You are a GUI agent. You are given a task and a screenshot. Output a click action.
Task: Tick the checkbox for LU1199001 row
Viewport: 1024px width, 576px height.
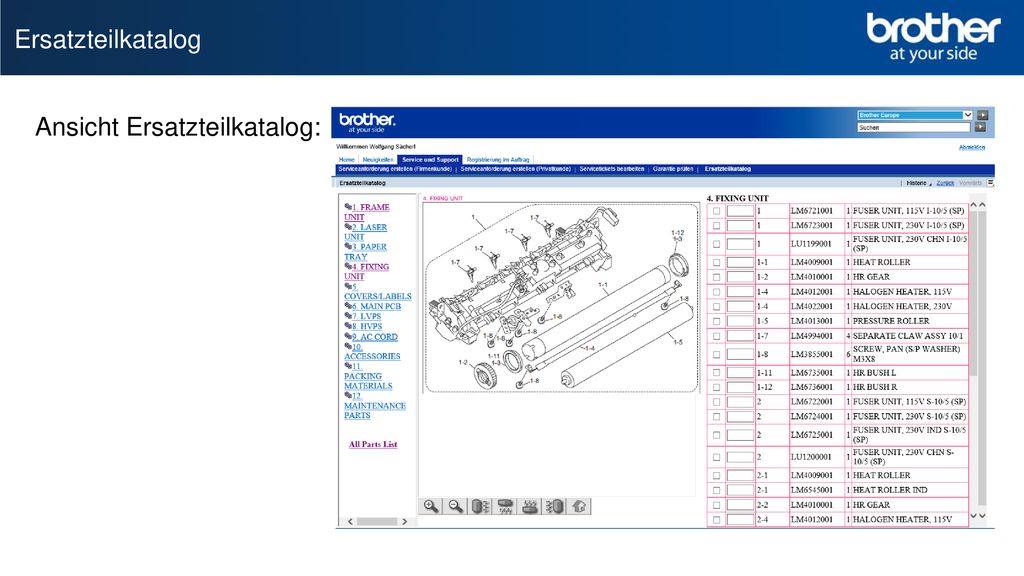click(x=716, y=244)
